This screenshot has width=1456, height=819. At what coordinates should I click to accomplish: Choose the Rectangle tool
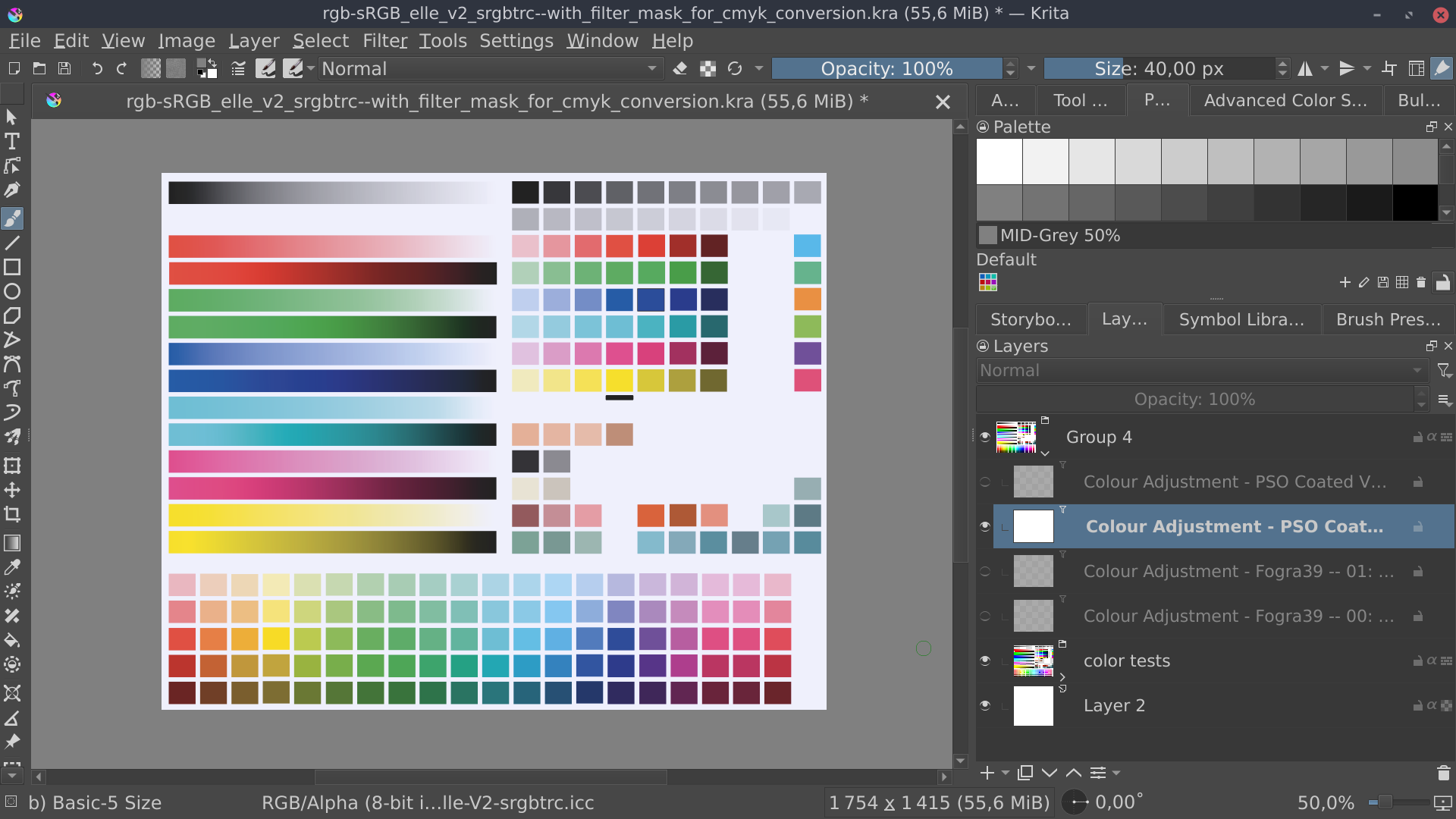coord(12,267)
